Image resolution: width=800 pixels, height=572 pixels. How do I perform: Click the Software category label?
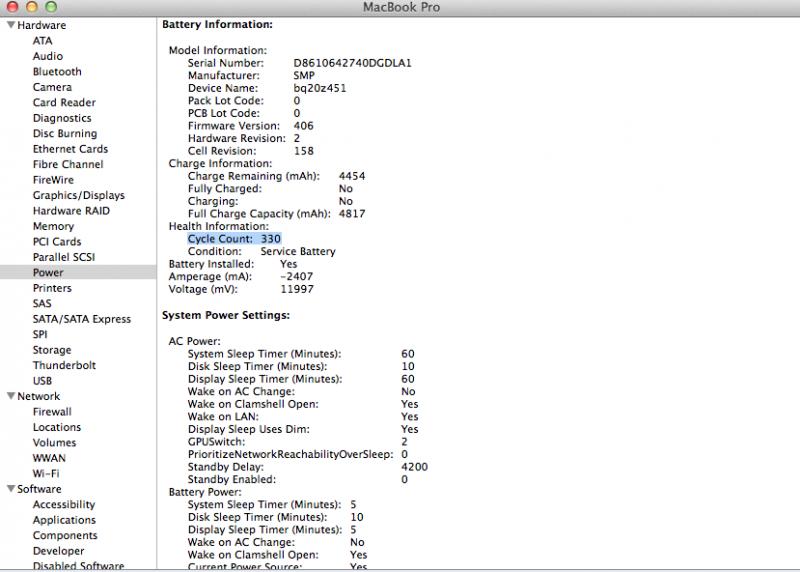point(39,489)
